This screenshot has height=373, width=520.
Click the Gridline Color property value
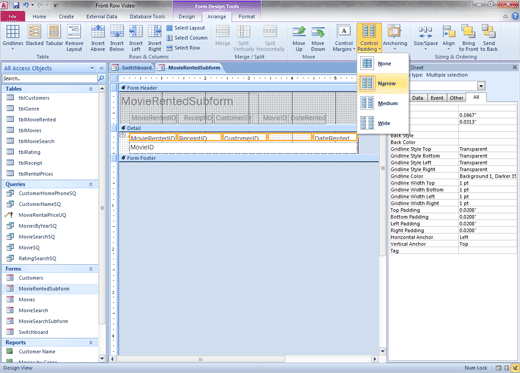coord(488,176)
